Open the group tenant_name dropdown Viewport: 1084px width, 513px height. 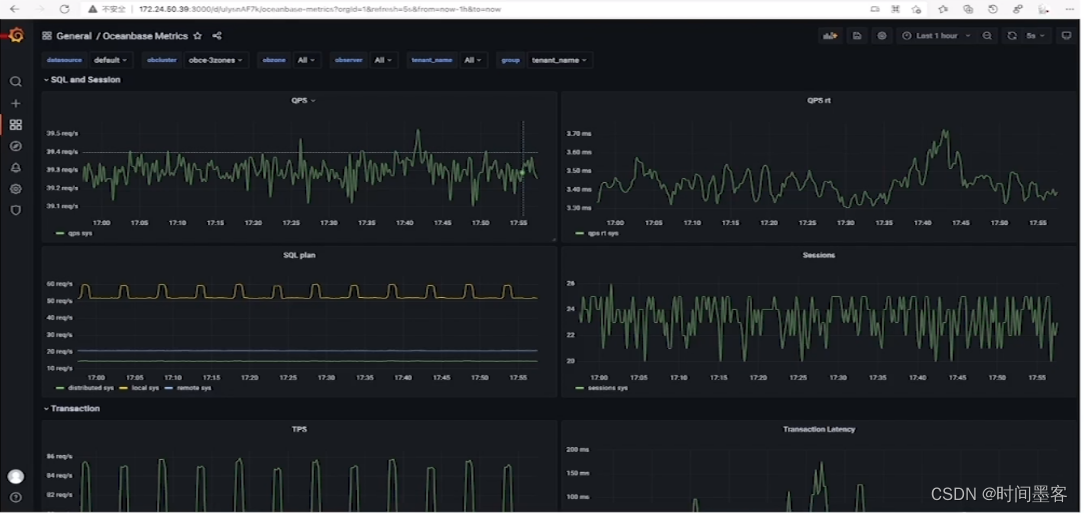[559, 60]
